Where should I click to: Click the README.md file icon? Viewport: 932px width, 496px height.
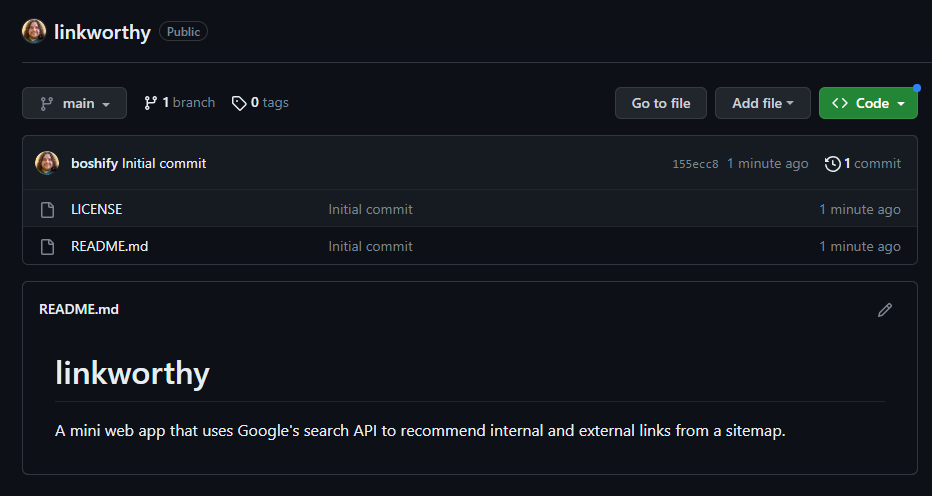[x=47, y=246]
